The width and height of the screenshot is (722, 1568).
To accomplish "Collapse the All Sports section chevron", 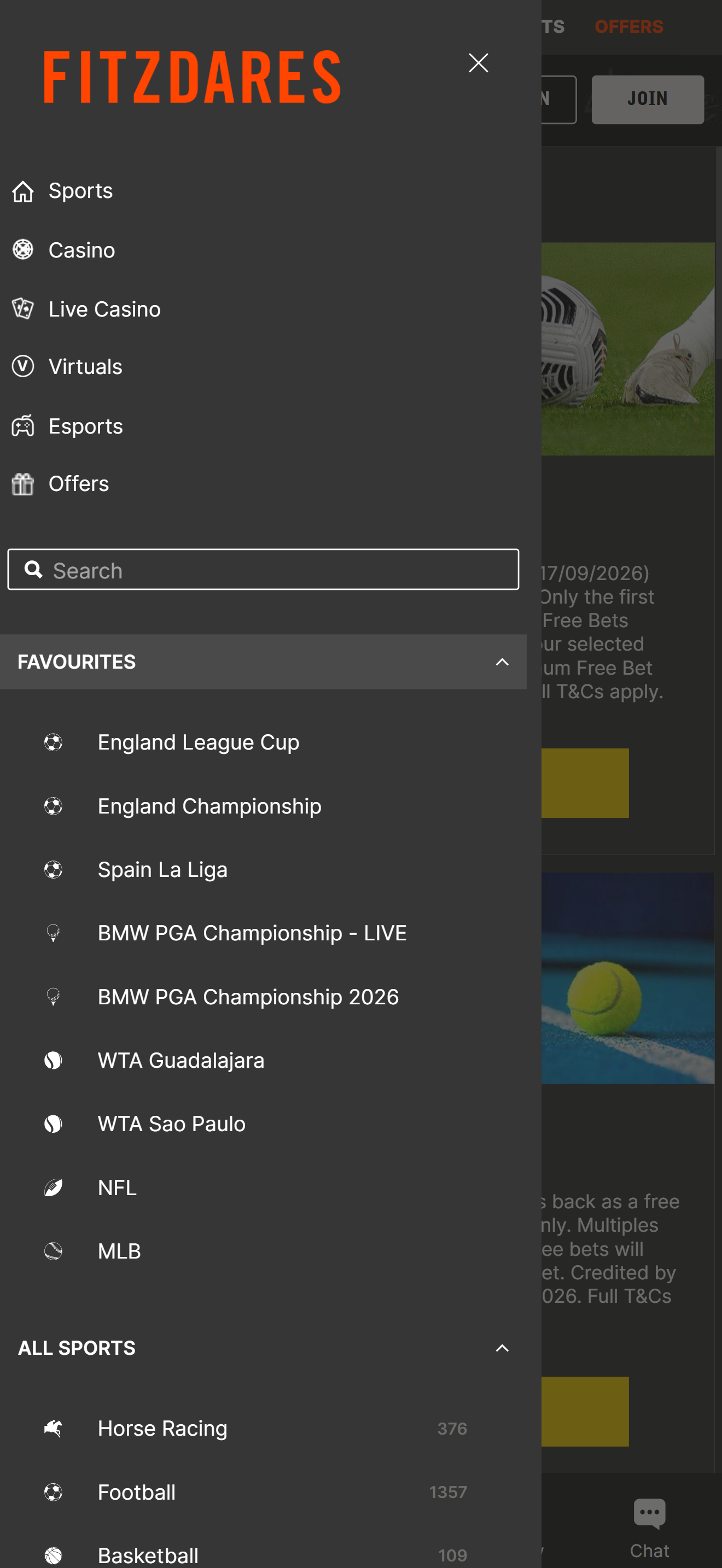I will click(502, 1348).
